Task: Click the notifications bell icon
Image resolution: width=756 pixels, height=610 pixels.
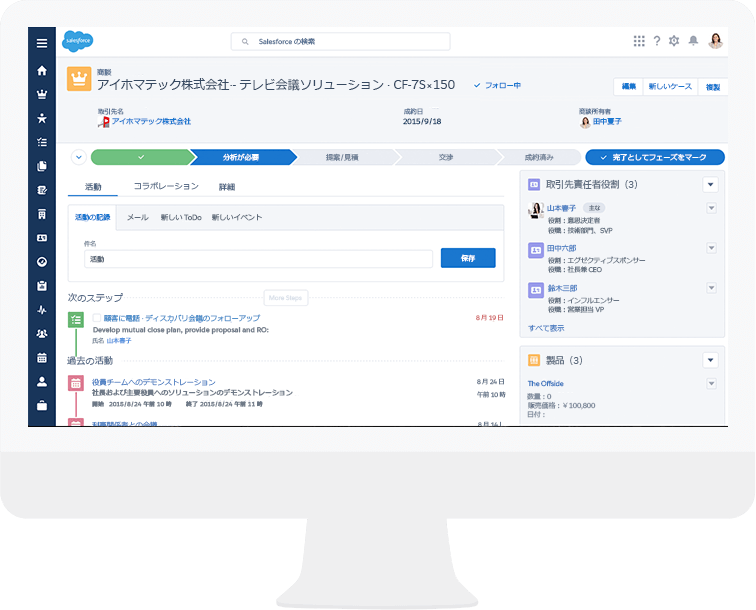Action: coord(693,41)
